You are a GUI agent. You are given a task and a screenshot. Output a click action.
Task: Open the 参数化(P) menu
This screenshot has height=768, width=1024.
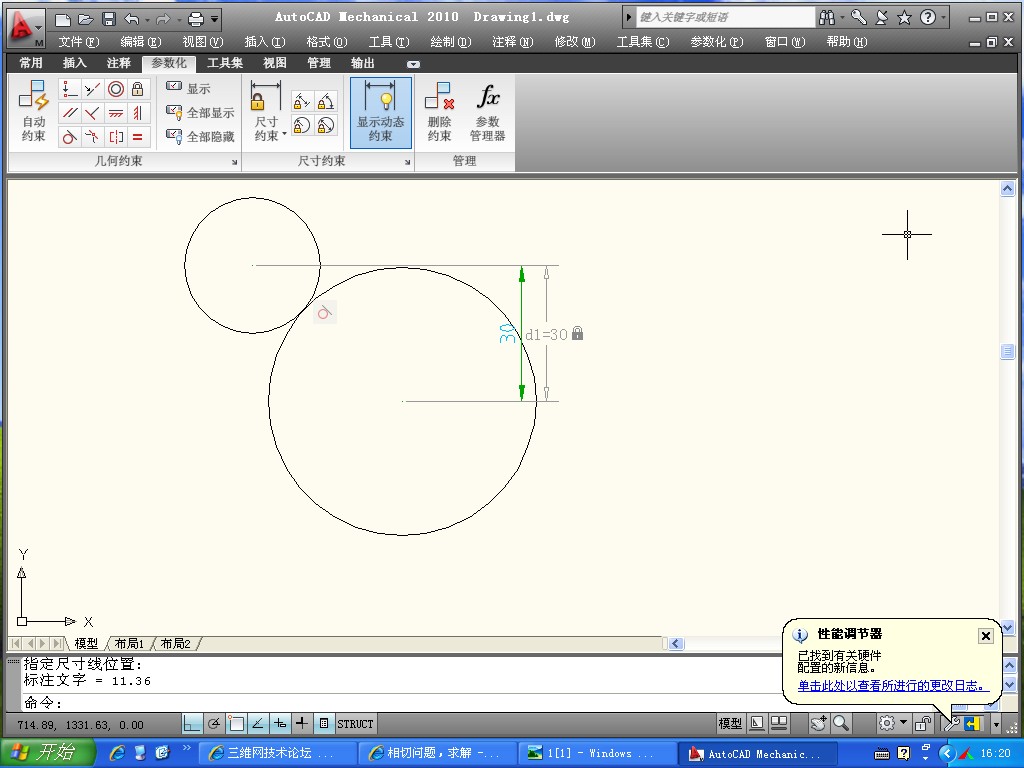(x=716, y=42)
